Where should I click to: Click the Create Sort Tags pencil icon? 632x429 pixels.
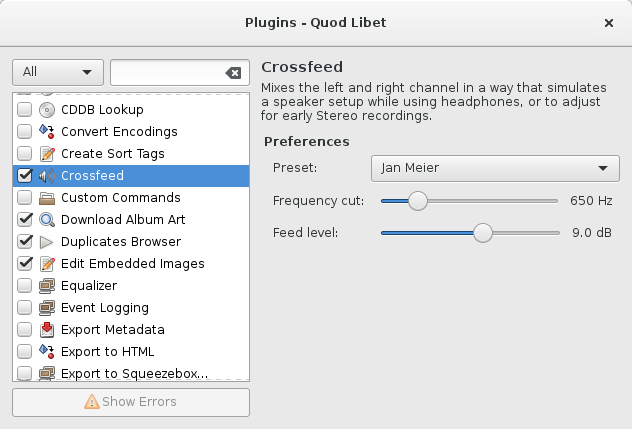click(x=46, y=154)
